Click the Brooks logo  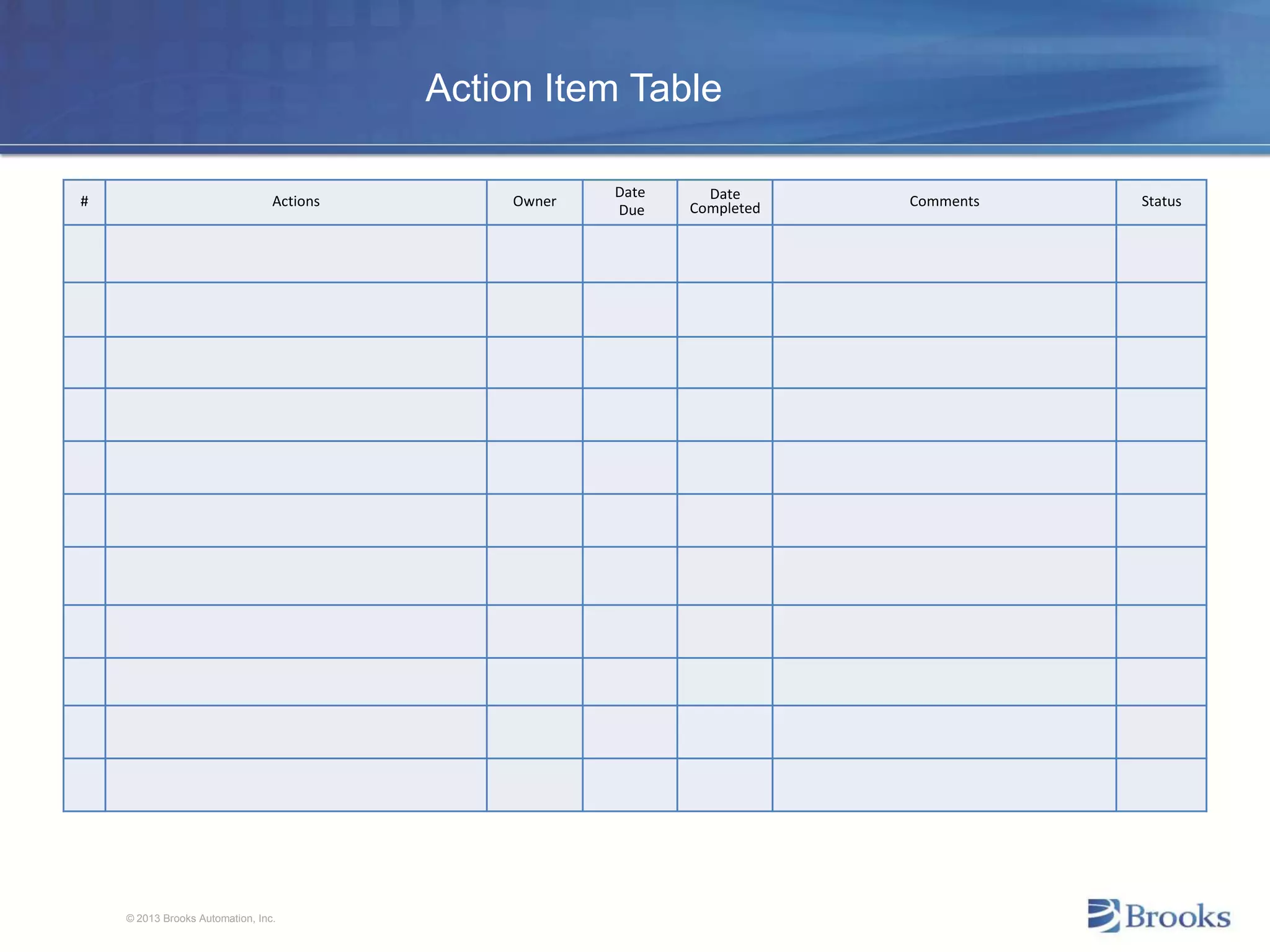point(1159,915)
